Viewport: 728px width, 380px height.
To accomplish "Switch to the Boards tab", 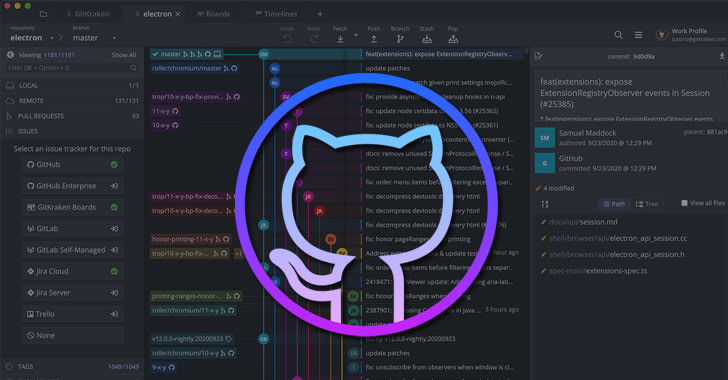I will pyautogui.click(x=214, y=14).
